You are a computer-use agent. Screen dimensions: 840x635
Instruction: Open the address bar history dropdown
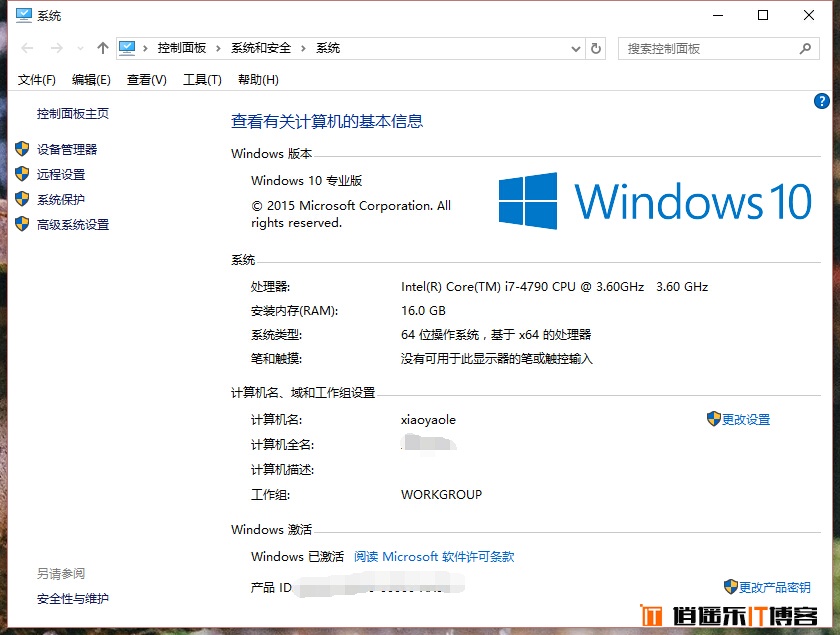tap(576, 49)
